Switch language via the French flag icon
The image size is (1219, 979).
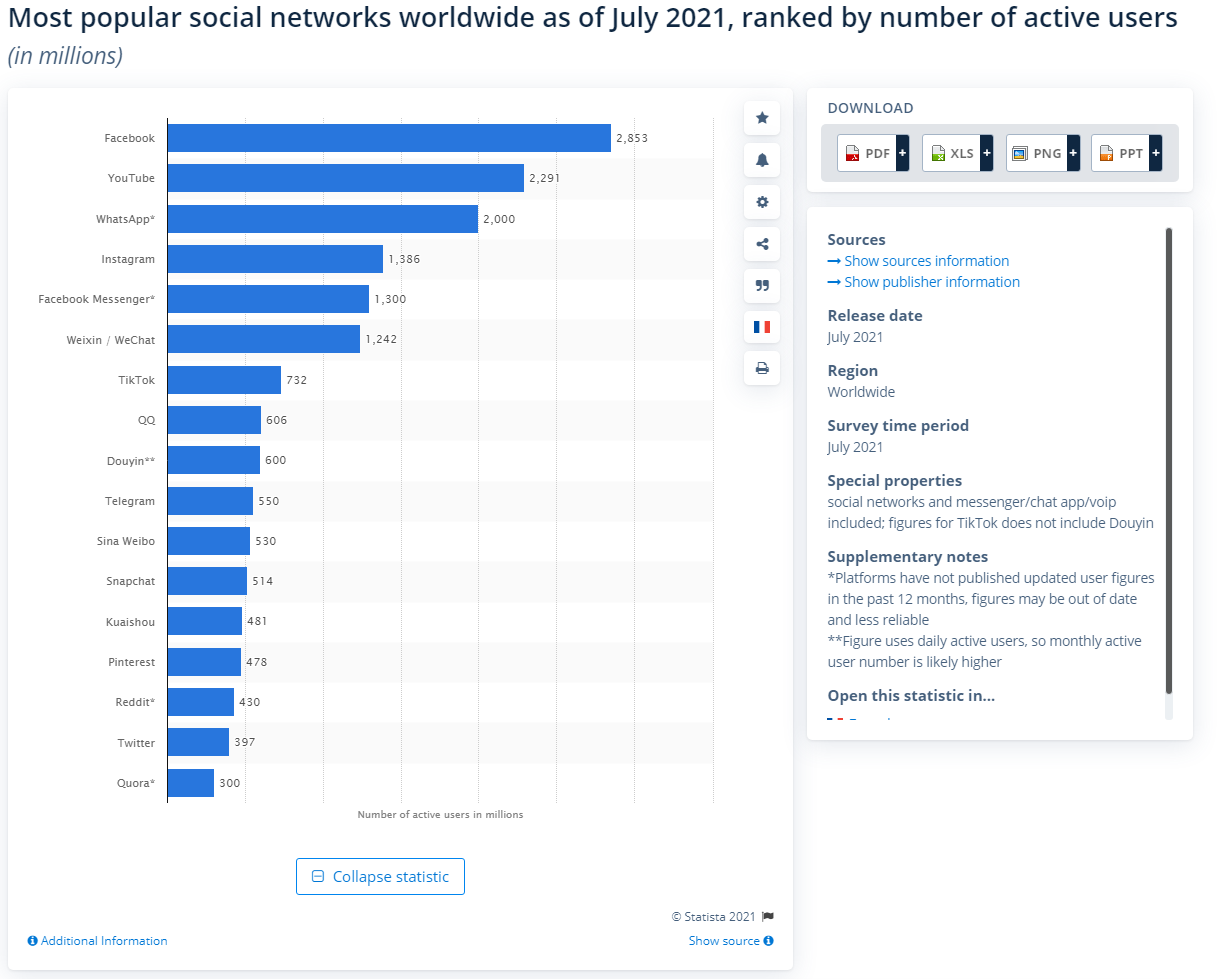(x=762, y=326)
